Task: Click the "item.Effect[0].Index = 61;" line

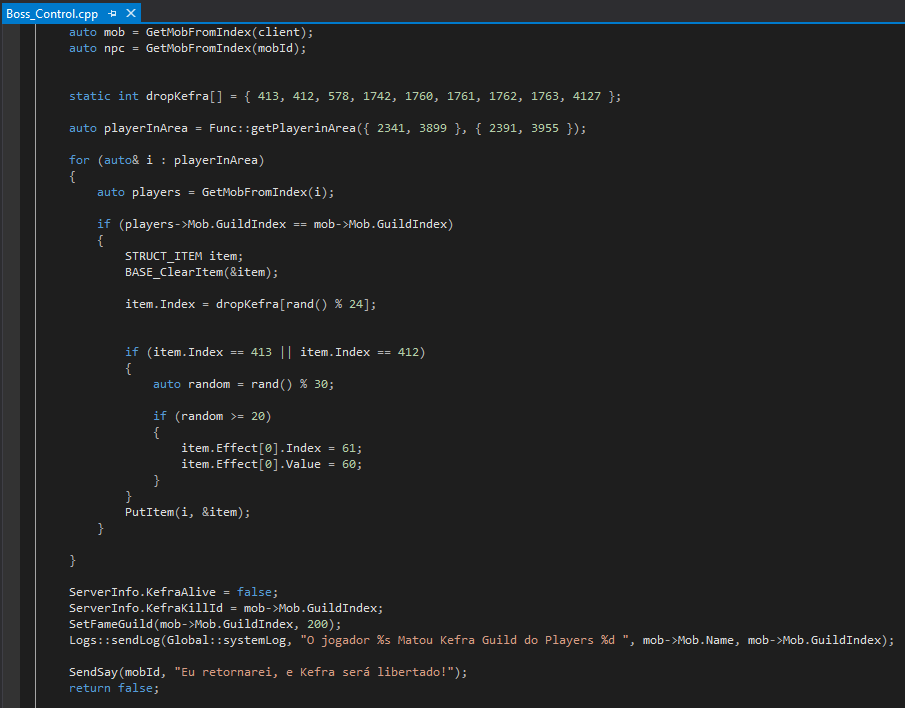Action: tap(271, 448)
